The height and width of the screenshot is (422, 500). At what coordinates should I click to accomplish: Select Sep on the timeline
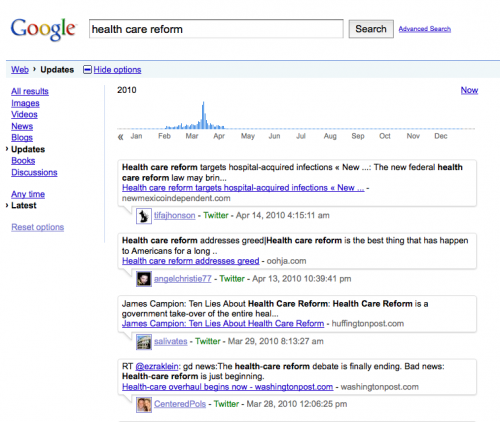(358, 136)
